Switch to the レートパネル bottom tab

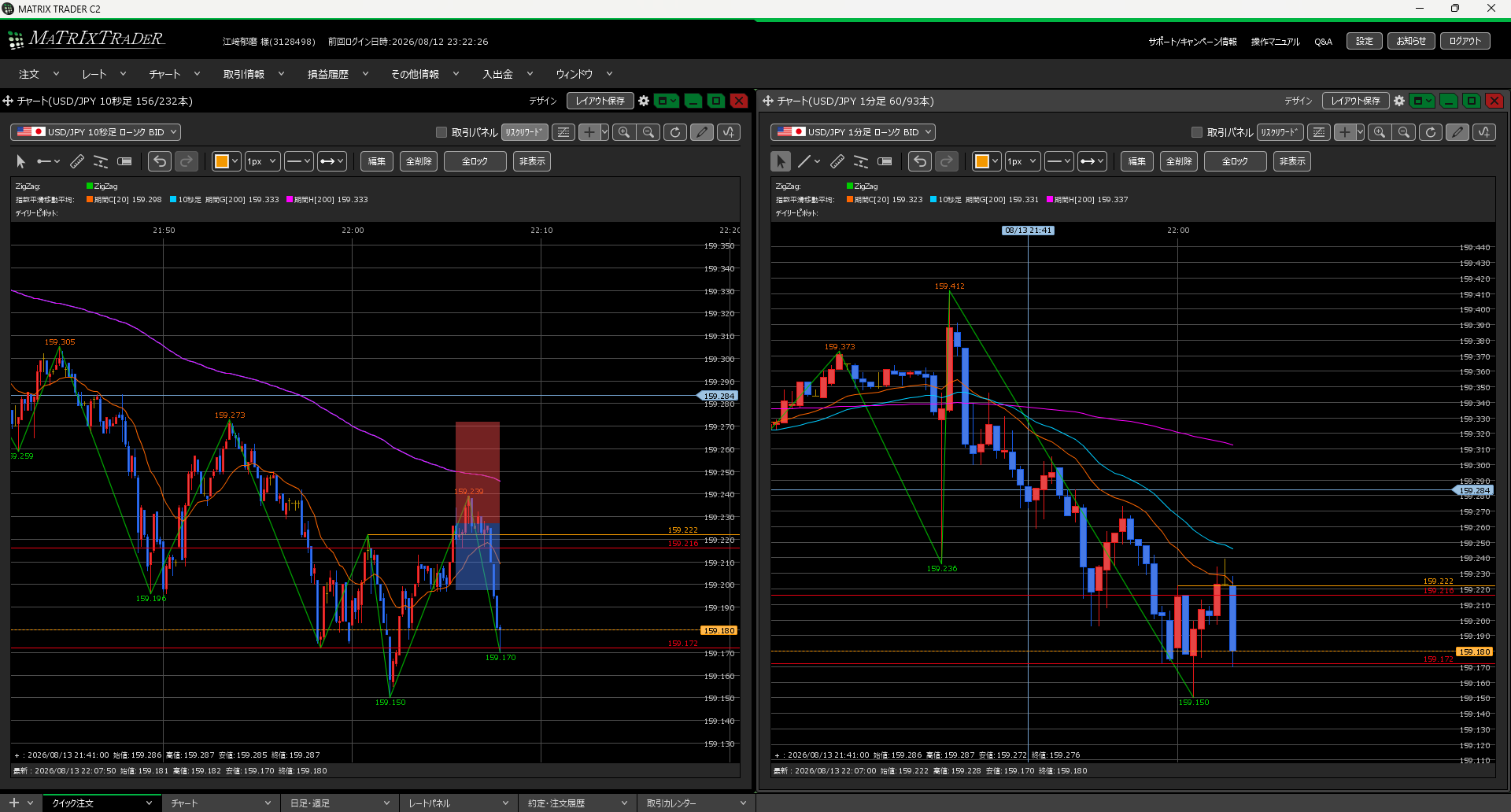pyautogui.click(x=458, y=803)
